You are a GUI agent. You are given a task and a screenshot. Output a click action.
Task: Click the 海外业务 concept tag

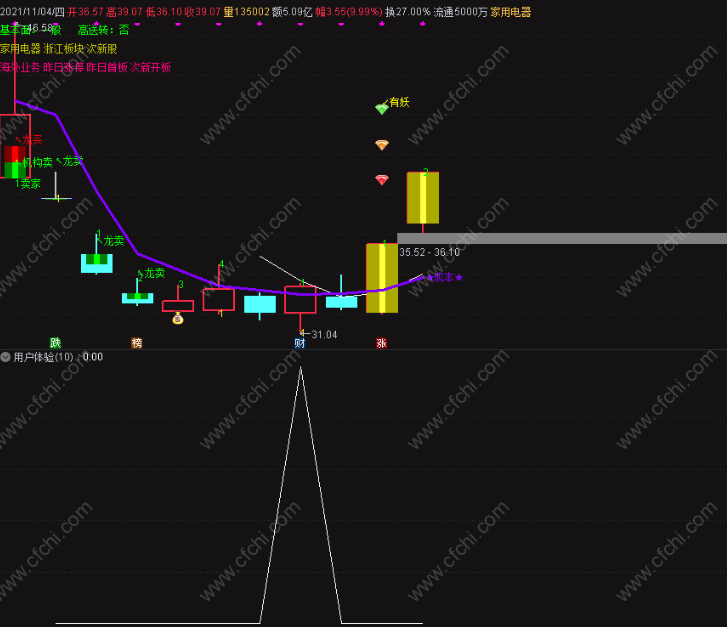[x=20, y=67]
